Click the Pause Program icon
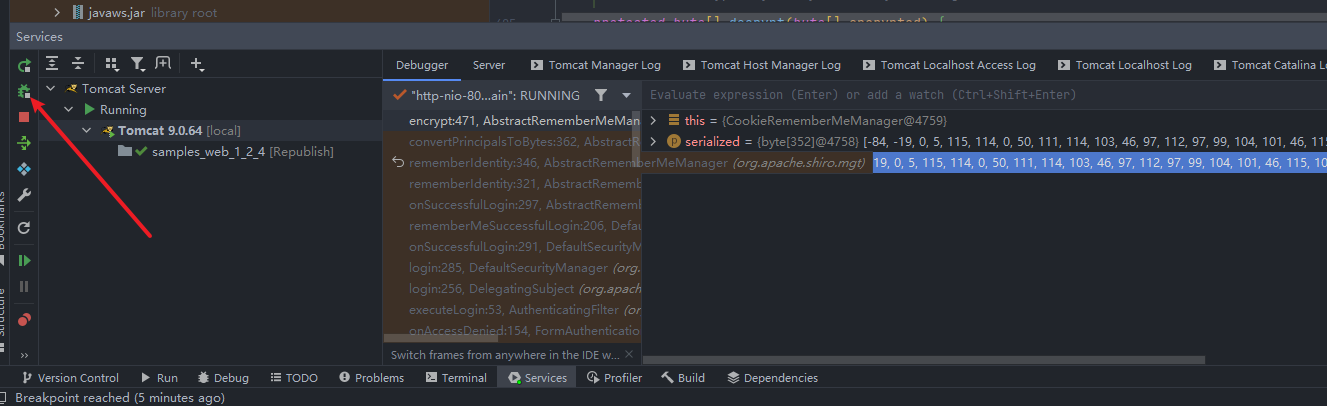This screenshot has height=406, width=1327. pos(24,286)
